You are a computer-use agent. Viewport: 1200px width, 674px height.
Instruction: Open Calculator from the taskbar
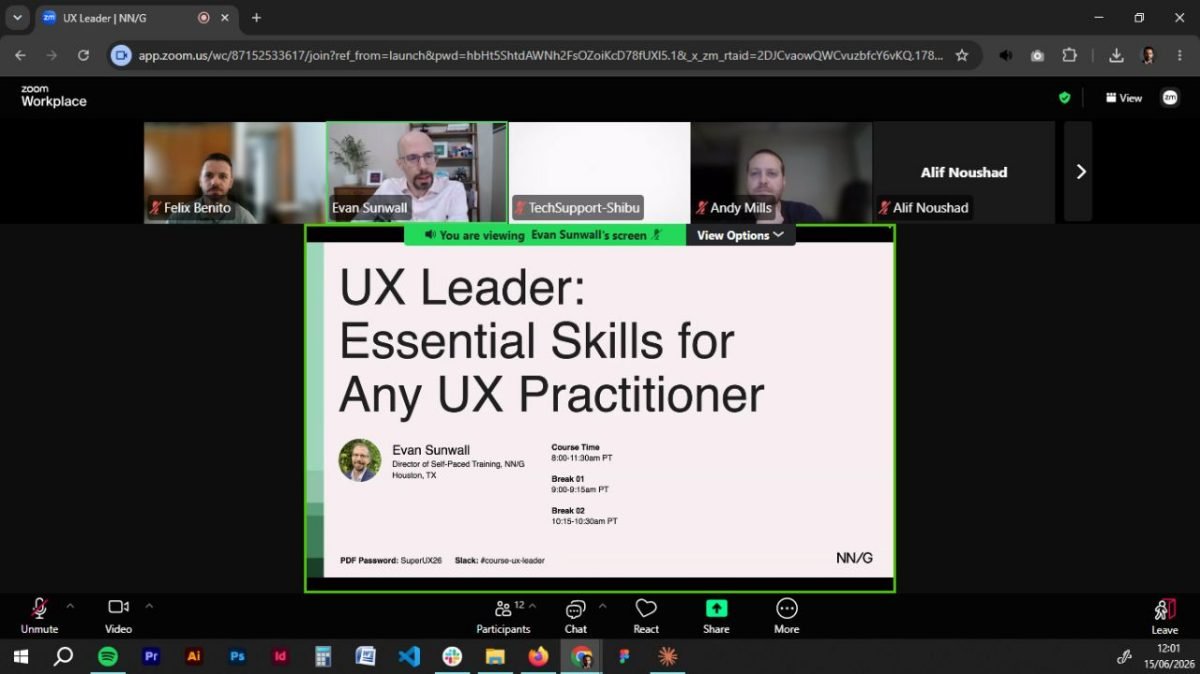pos(323,657)
